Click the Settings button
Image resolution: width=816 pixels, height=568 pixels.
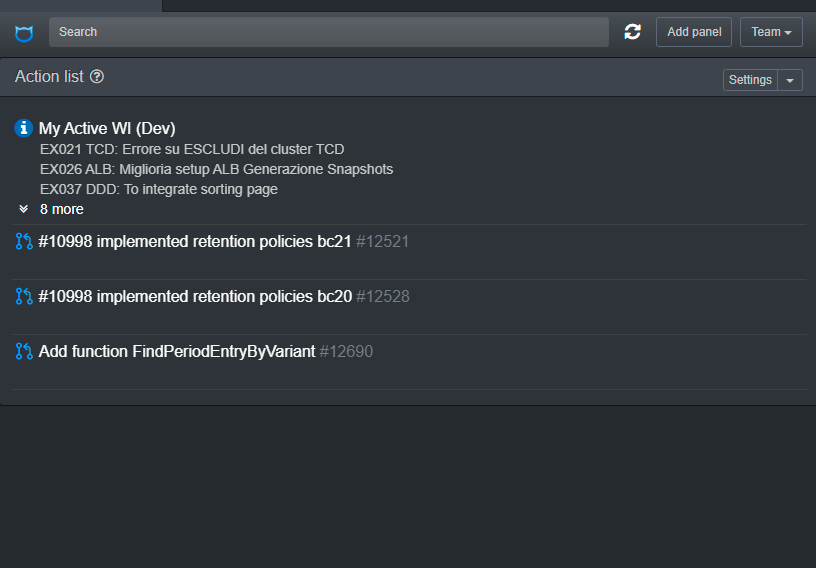pyautogui.click(x=750, y=80)
